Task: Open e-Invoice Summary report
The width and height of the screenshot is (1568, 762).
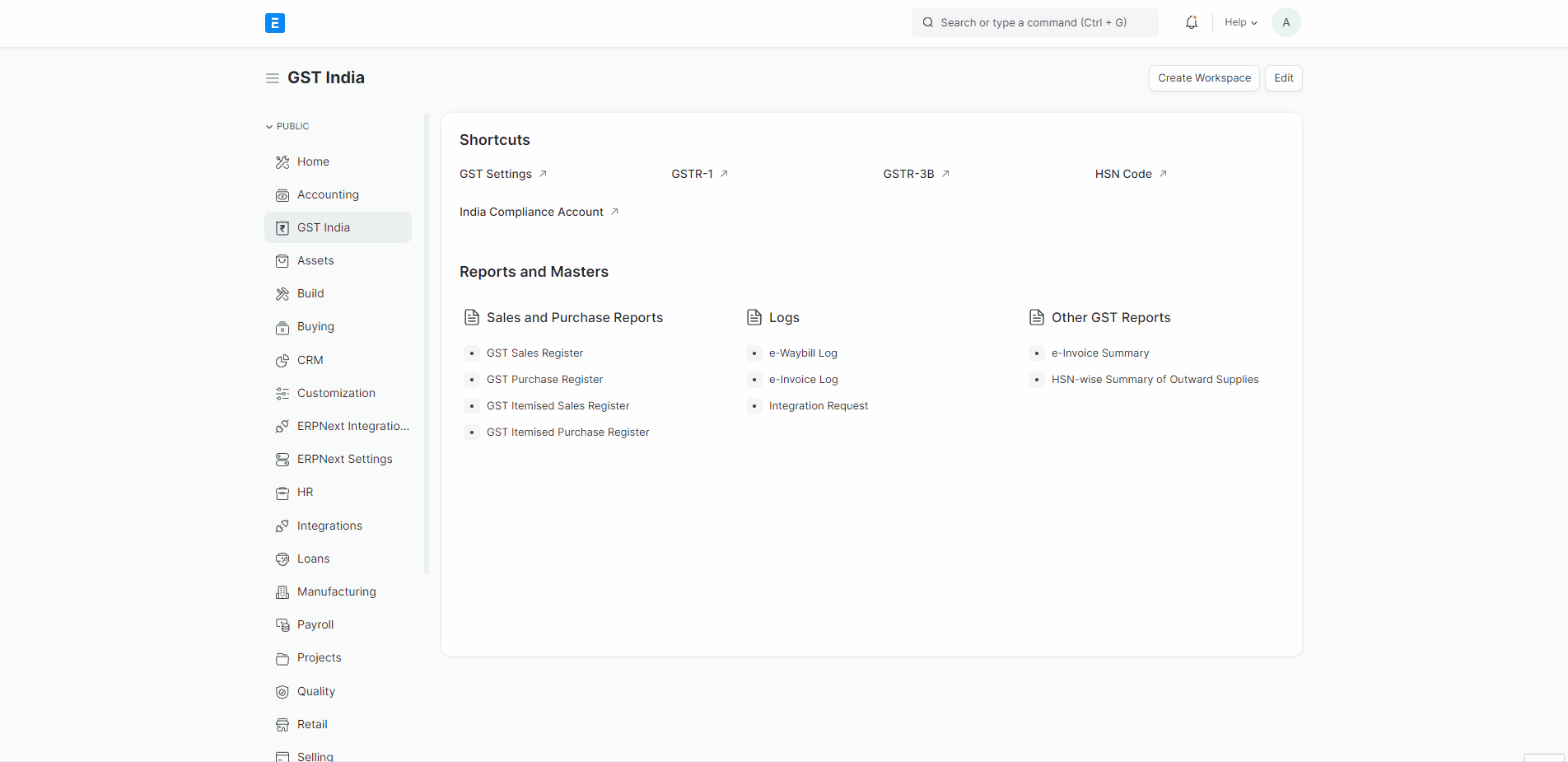Action: pos(1099,353)
